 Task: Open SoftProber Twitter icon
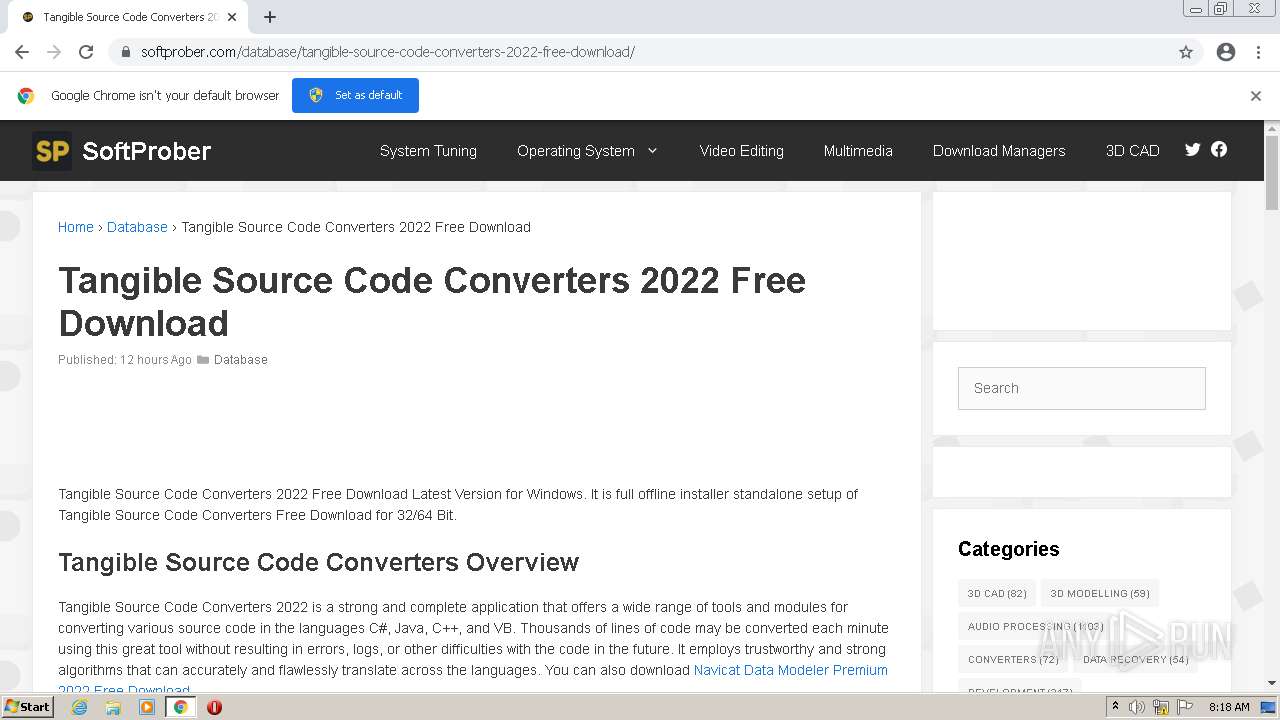click(x=1192, y=150)
